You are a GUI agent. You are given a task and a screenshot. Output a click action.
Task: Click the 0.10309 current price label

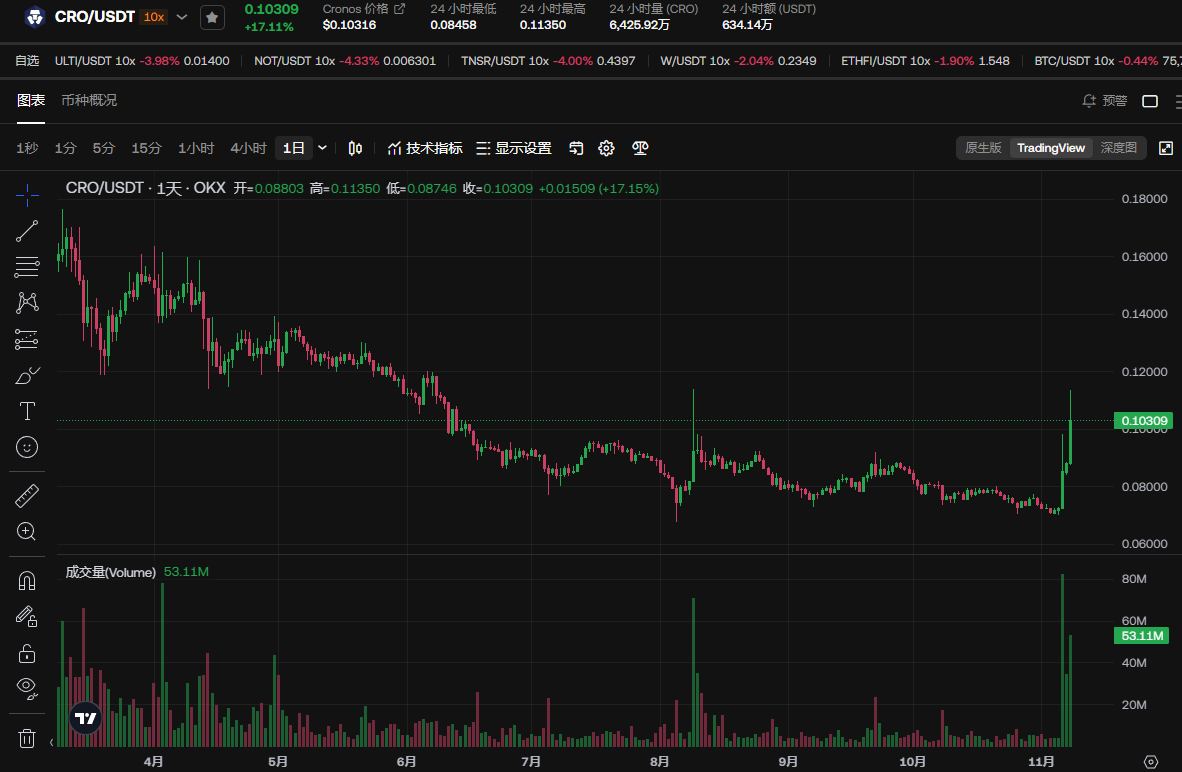point(1144,421)
